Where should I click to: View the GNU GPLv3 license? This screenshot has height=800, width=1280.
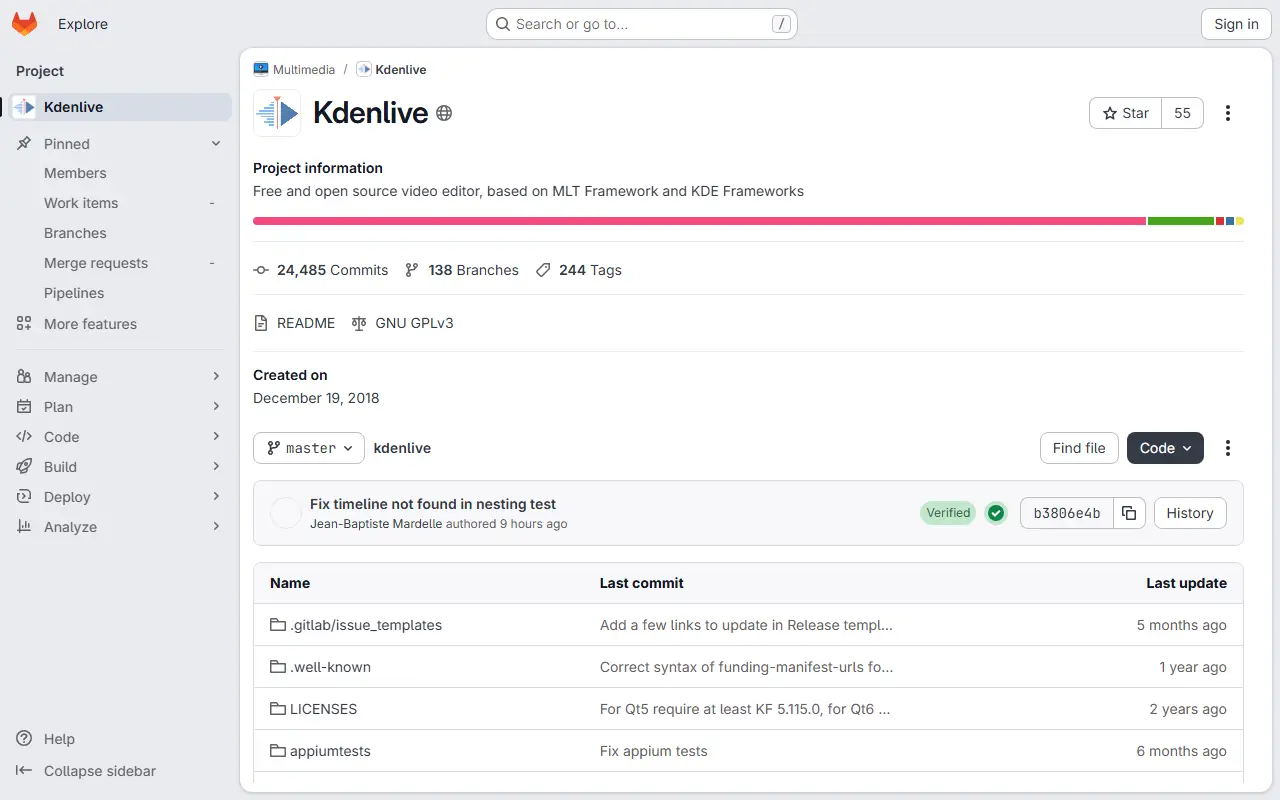tap(402, 323)
